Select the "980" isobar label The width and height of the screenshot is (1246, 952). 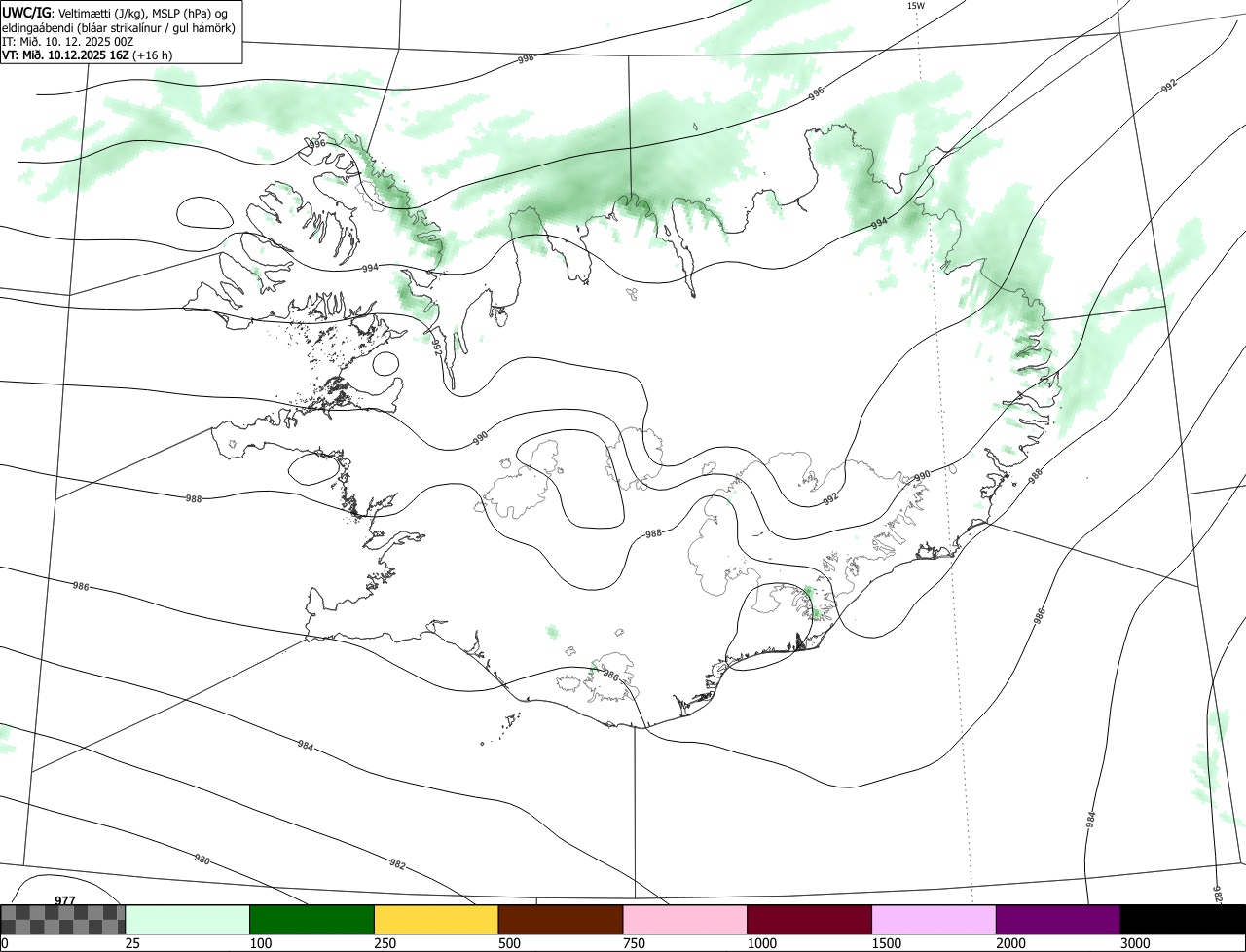(202, 859)
